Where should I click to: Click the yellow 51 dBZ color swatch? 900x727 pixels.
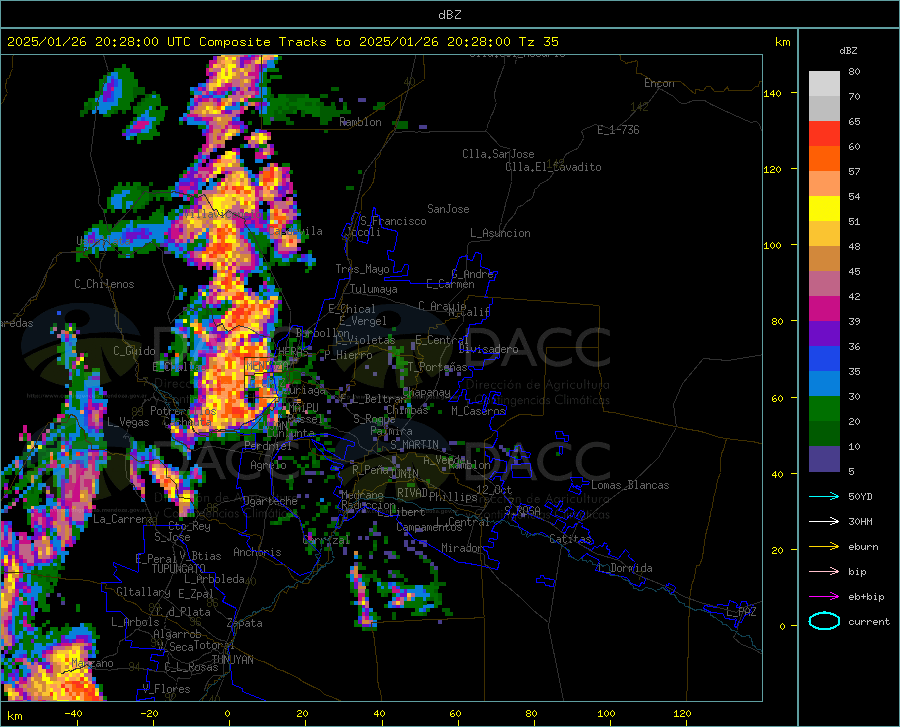pos(824,209)
